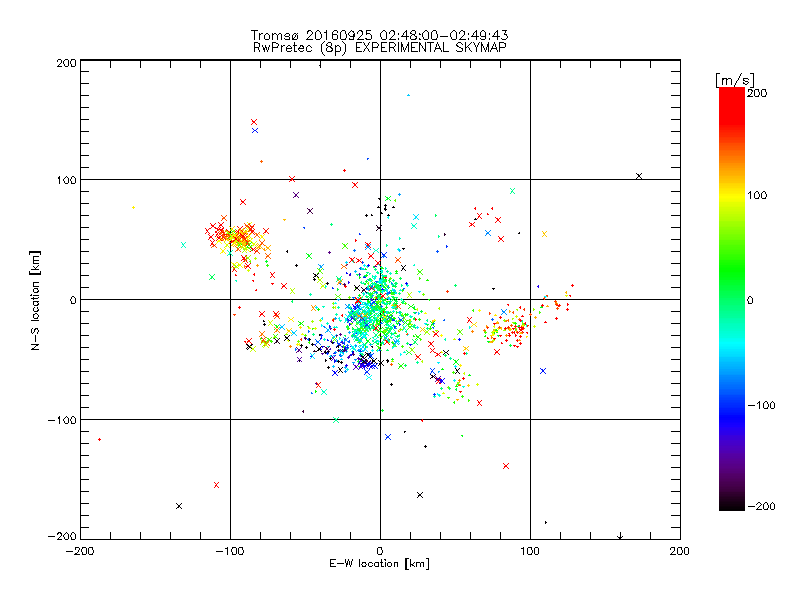Pick the cyan dot at E-W 19, N-S 171
This screenshot has height=600, width=800.
point(408,95)
